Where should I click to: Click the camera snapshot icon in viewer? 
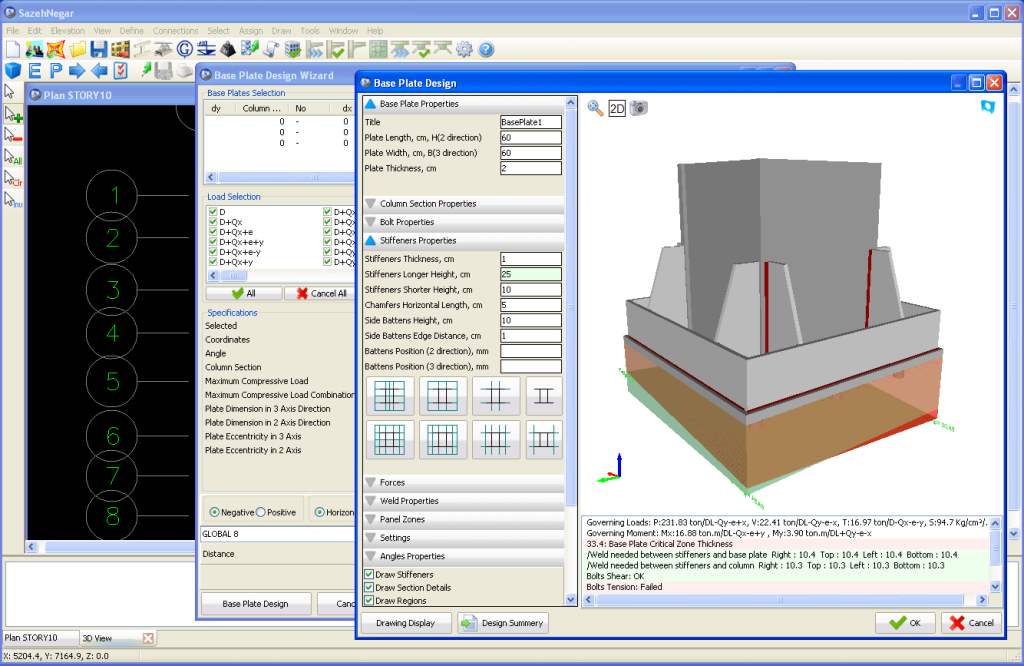[x=639, y=108]
